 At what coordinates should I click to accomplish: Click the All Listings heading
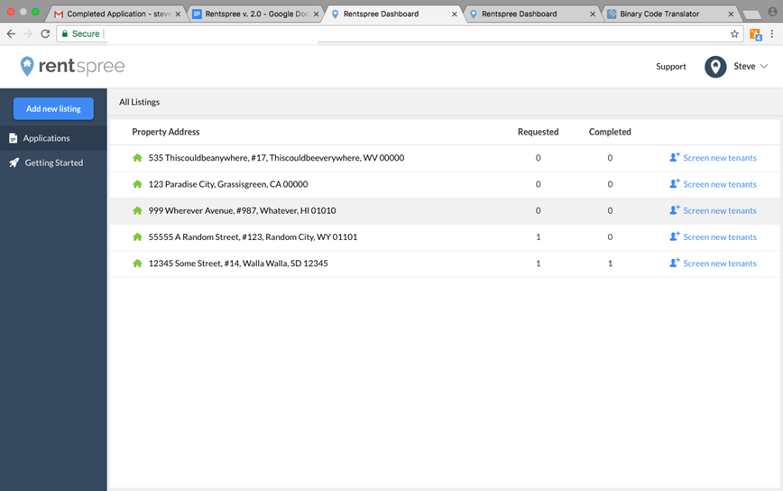(x=139, y=102)
